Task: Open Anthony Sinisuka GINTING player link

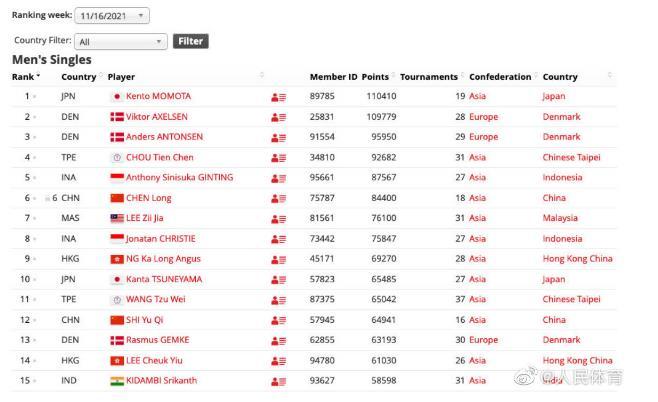Action: pos(179,178)
